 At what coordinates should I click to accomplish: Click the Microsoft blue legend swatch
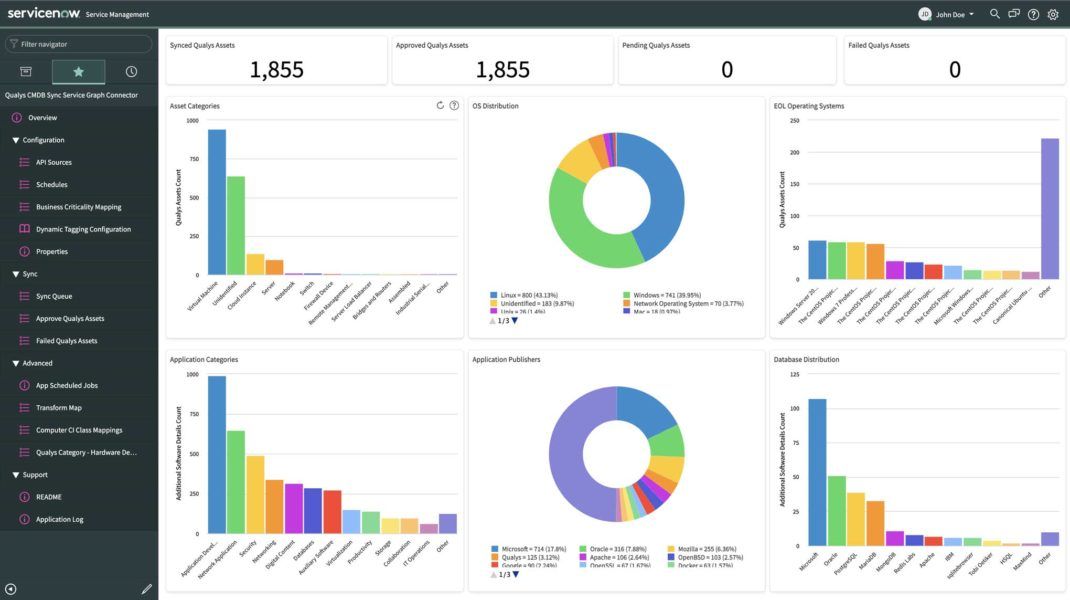(x=495, y=549)
